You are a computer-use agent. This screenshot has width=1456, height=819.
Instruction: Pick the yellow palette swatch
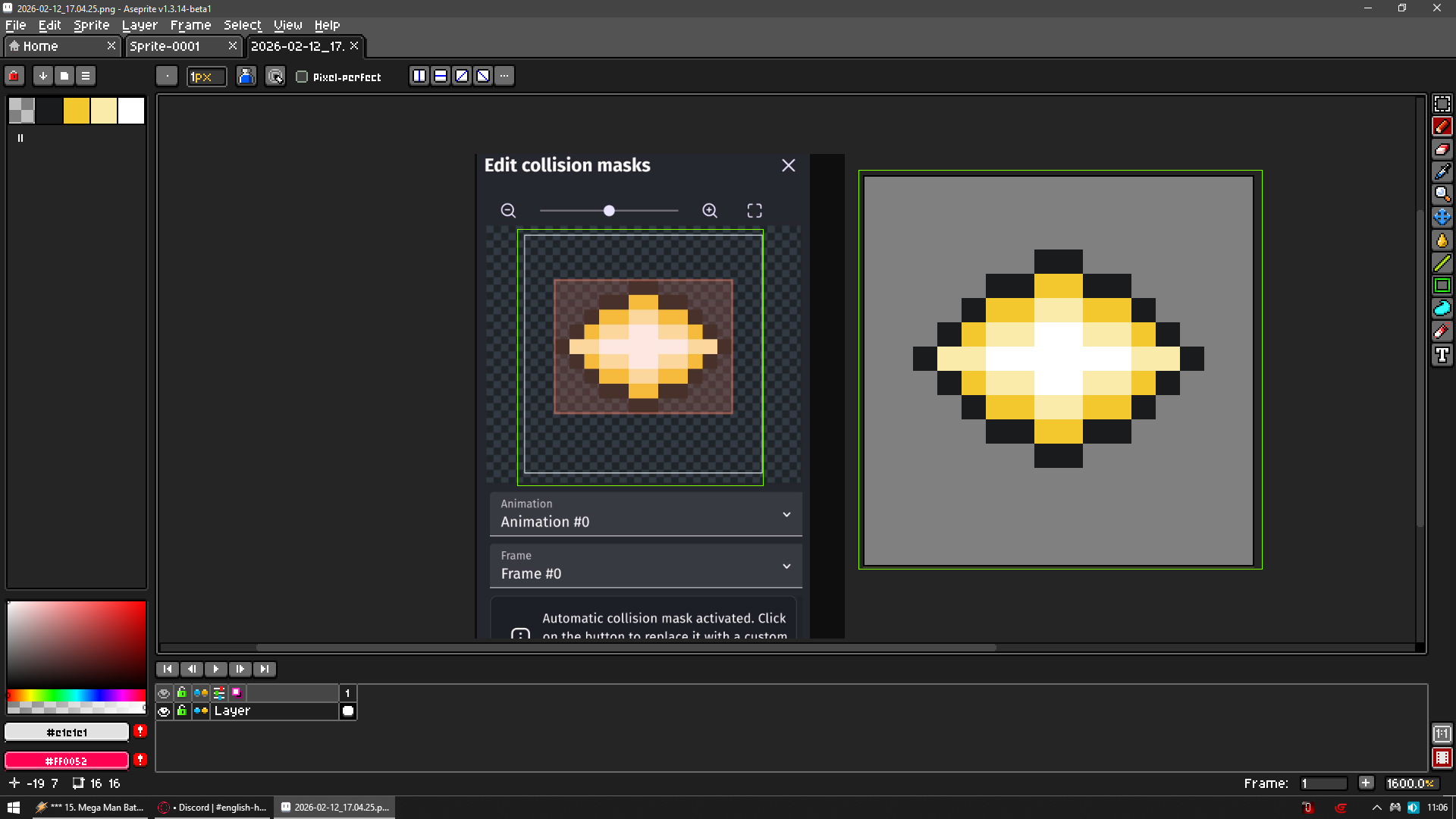tap(77, 111)
